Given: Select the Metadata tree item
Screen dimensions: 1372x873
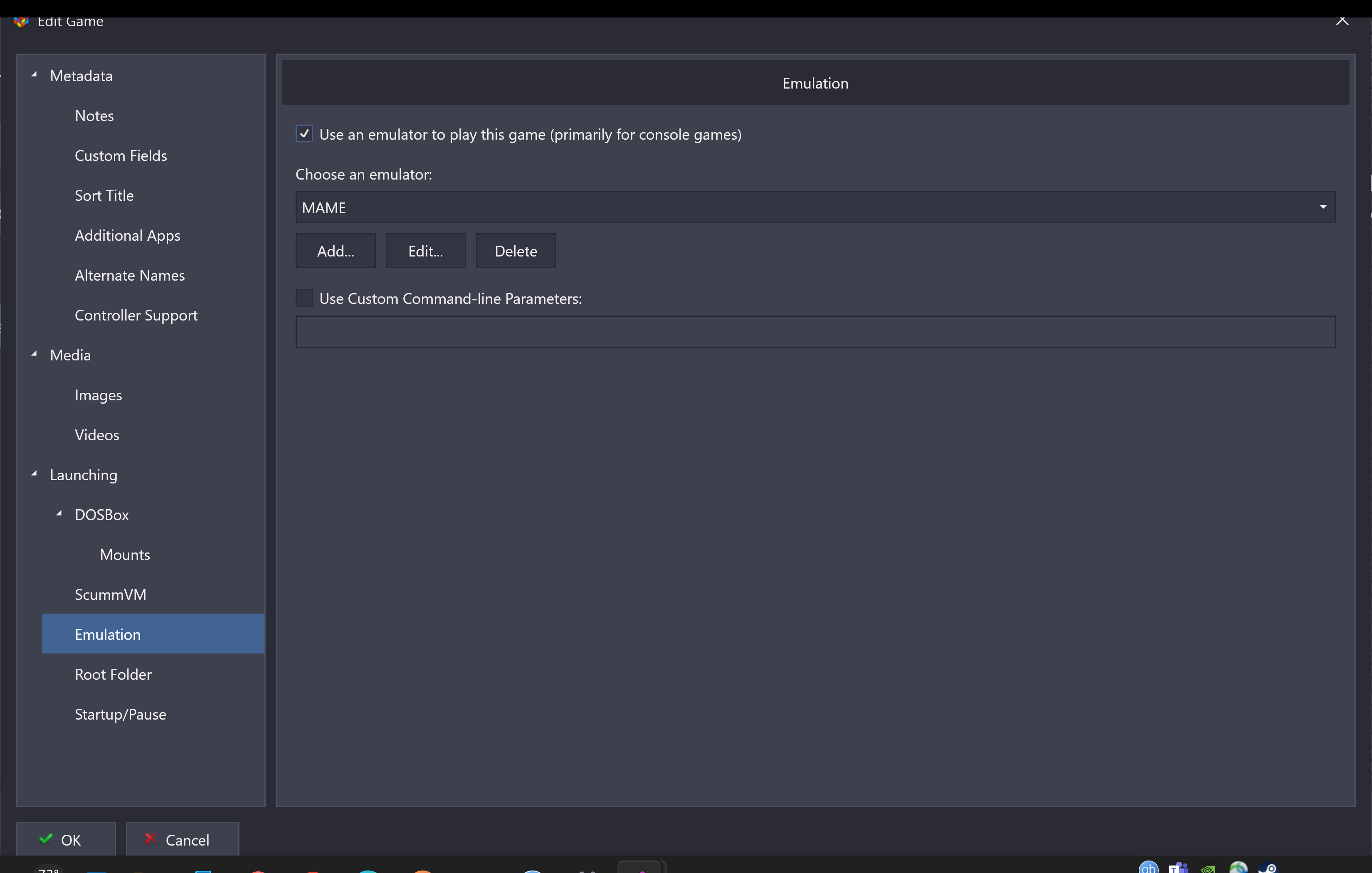Looking at the screenshot, I should coord(81,76).
